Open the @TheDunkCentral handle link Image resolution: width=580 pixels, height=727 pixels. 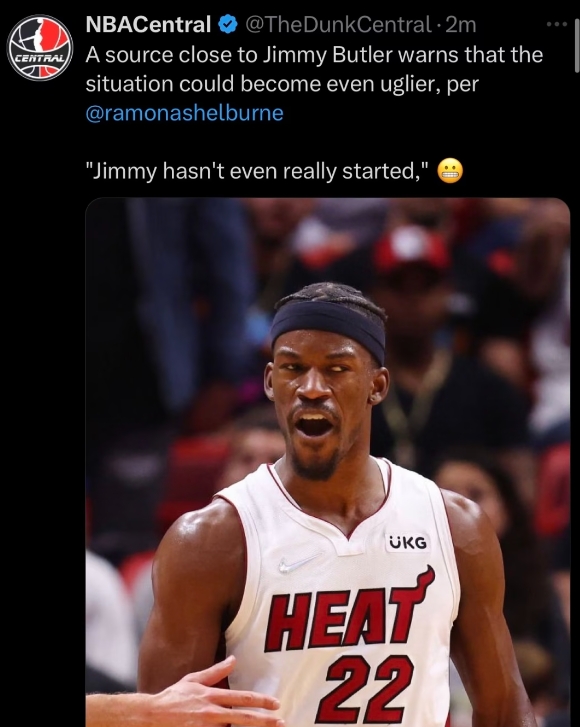pyautogui.click(x=338, y=25)
